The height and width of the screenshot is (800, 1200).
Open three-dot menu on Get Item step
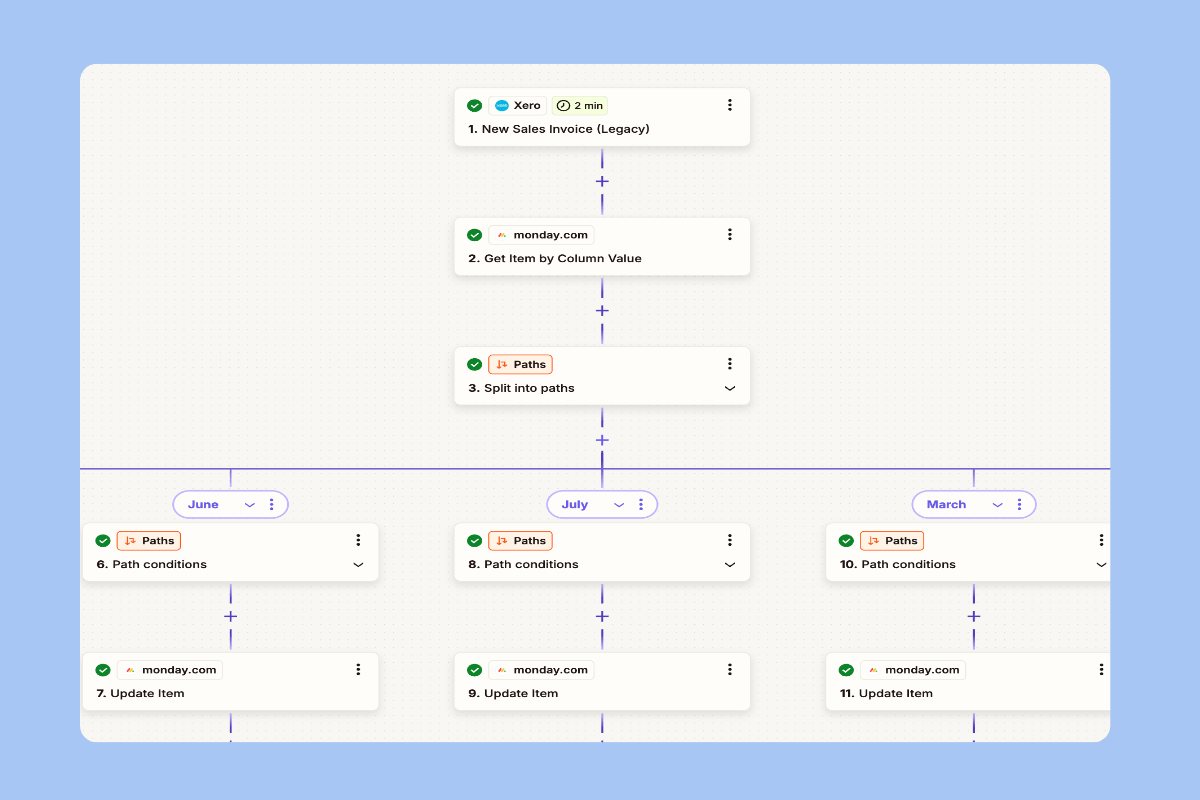[730, 234]
